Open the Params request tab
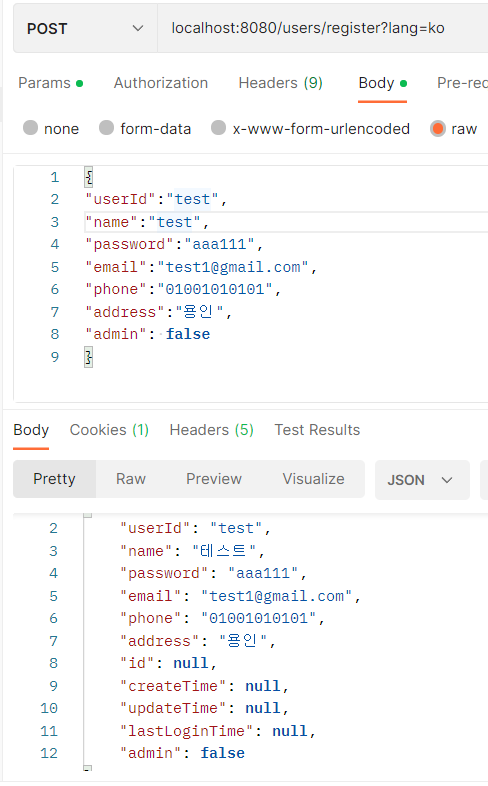The image size is (488, 786). pyautogui.click(x=51, y=83)
